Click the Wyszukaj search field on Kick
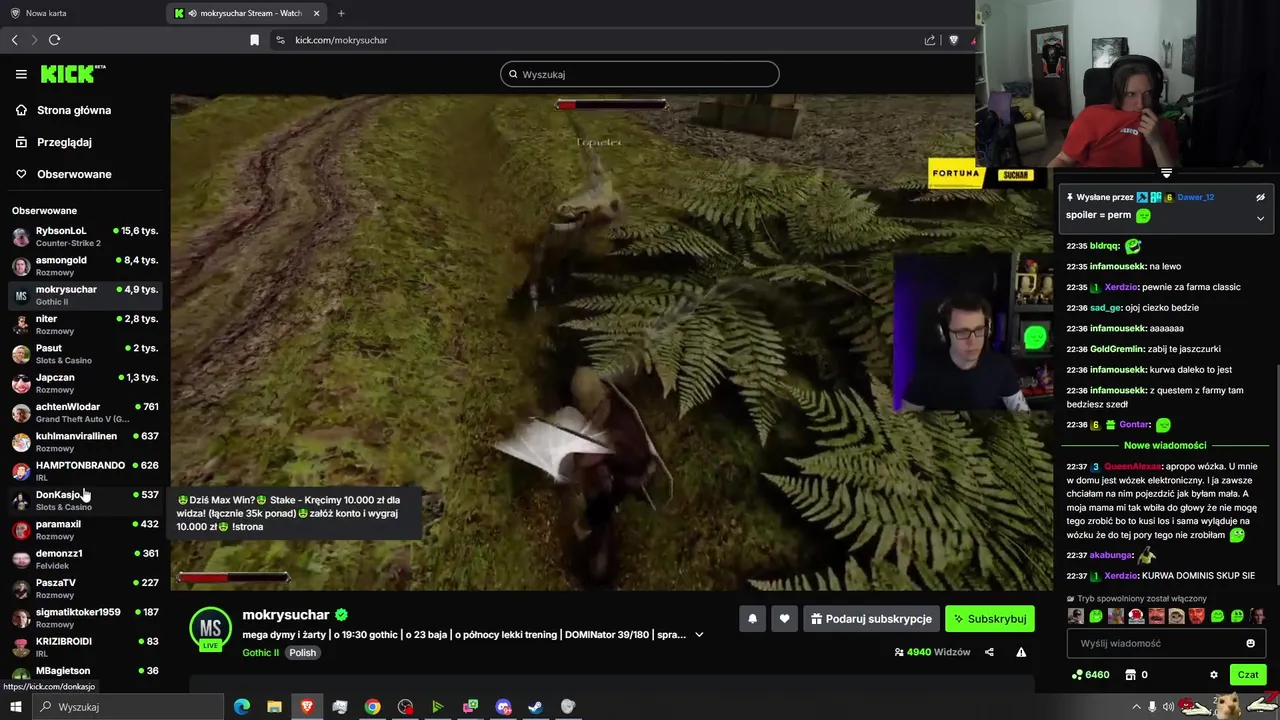The image size is (1280, 720). [640, 74]
